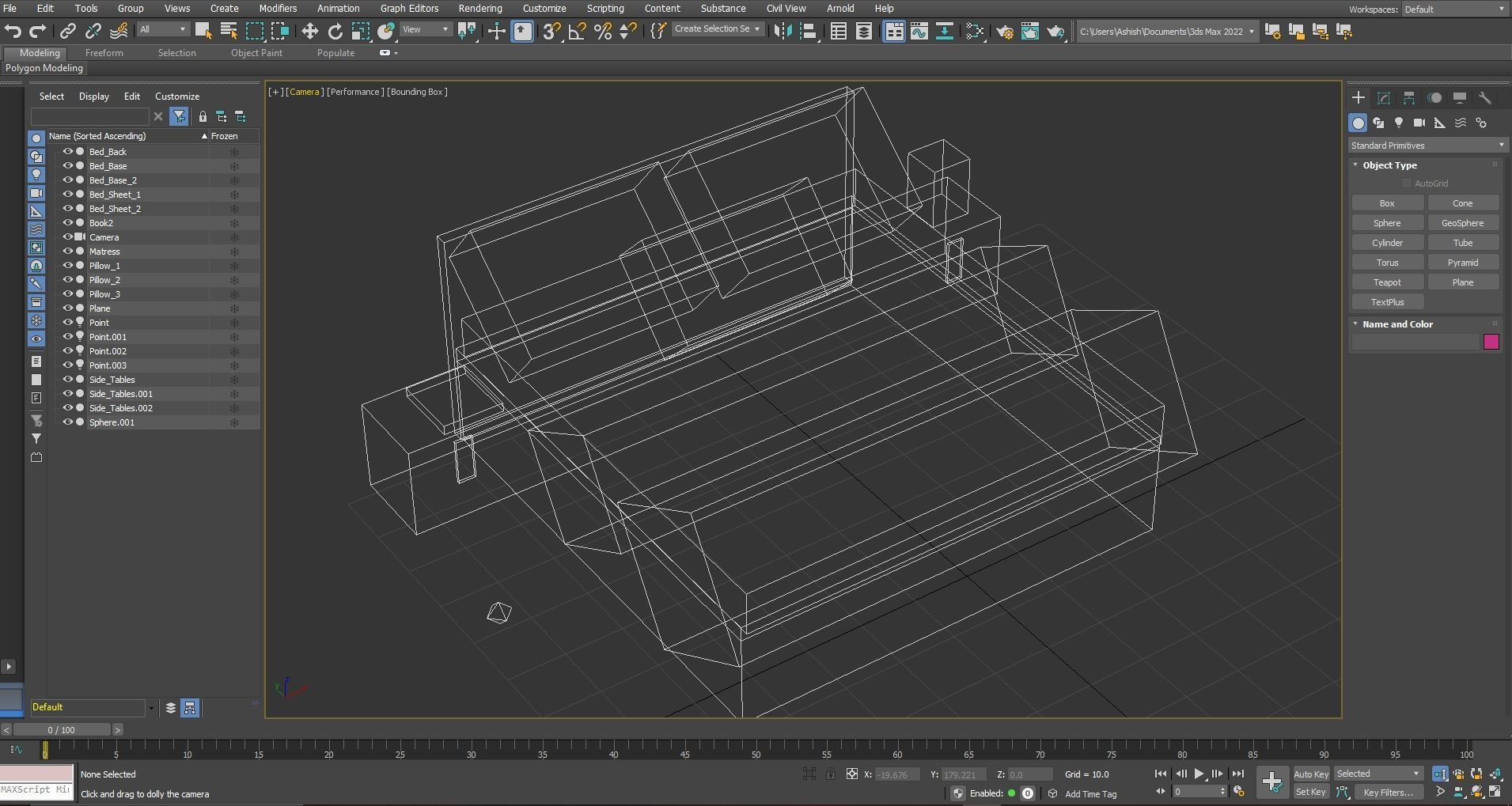
Task: Play the animation
Action: 1199,774
